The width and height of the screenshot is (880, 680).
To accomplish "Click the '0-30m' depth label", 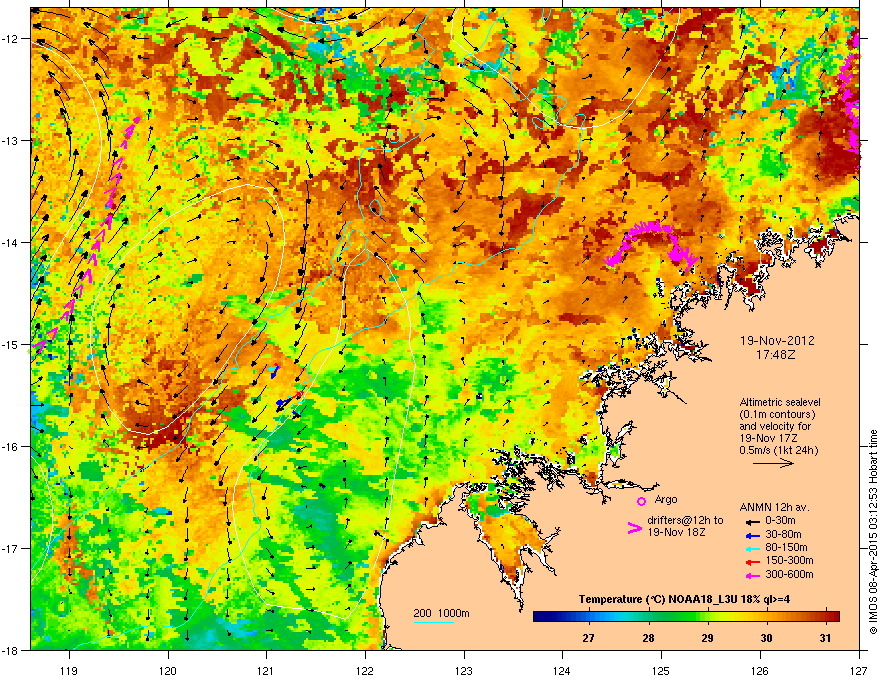I will click(x=780, y=521).
